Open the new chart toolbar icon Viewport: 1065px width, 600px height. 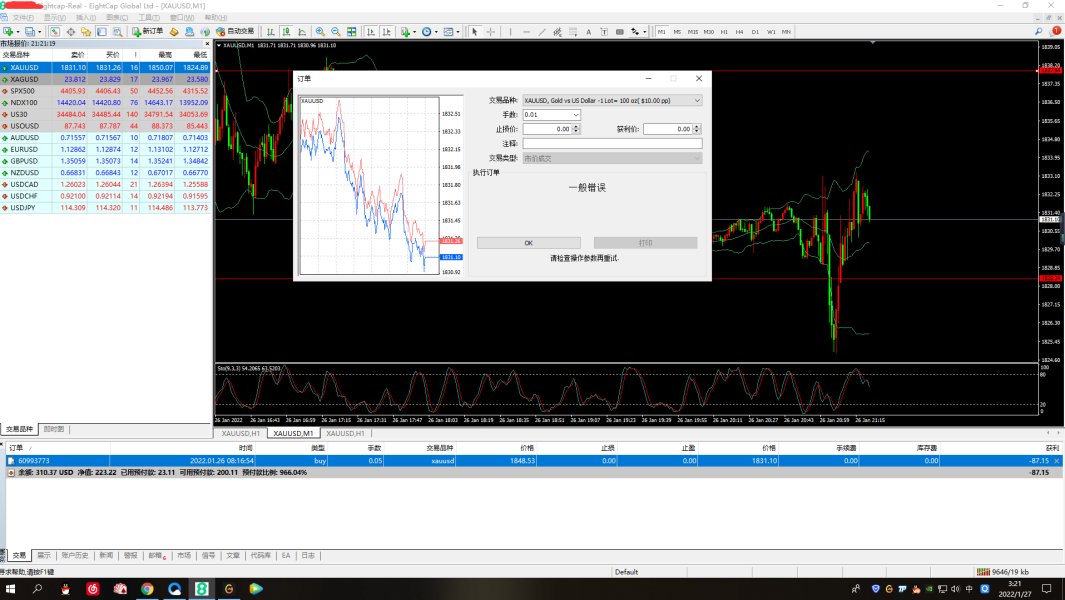[x=8, y=31]
